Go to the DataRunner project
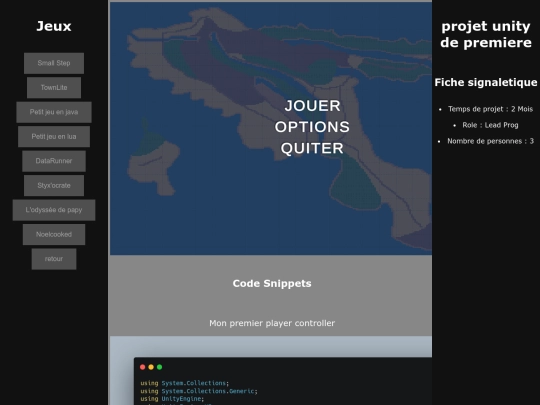This screenshot has width=540, height=405. 54,161
